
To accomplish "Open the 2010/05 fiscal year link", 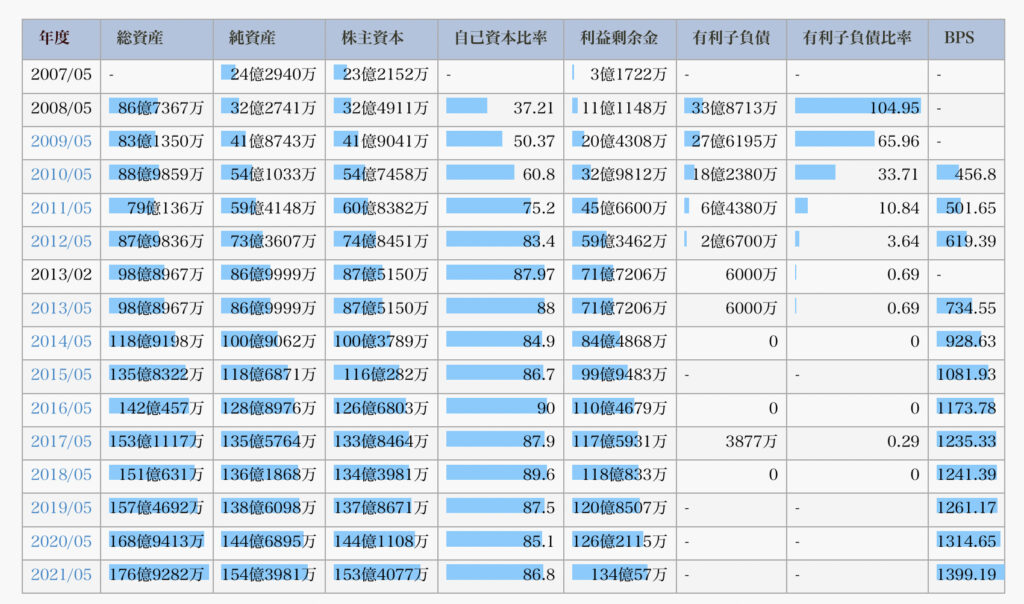I will click(61, 174).
